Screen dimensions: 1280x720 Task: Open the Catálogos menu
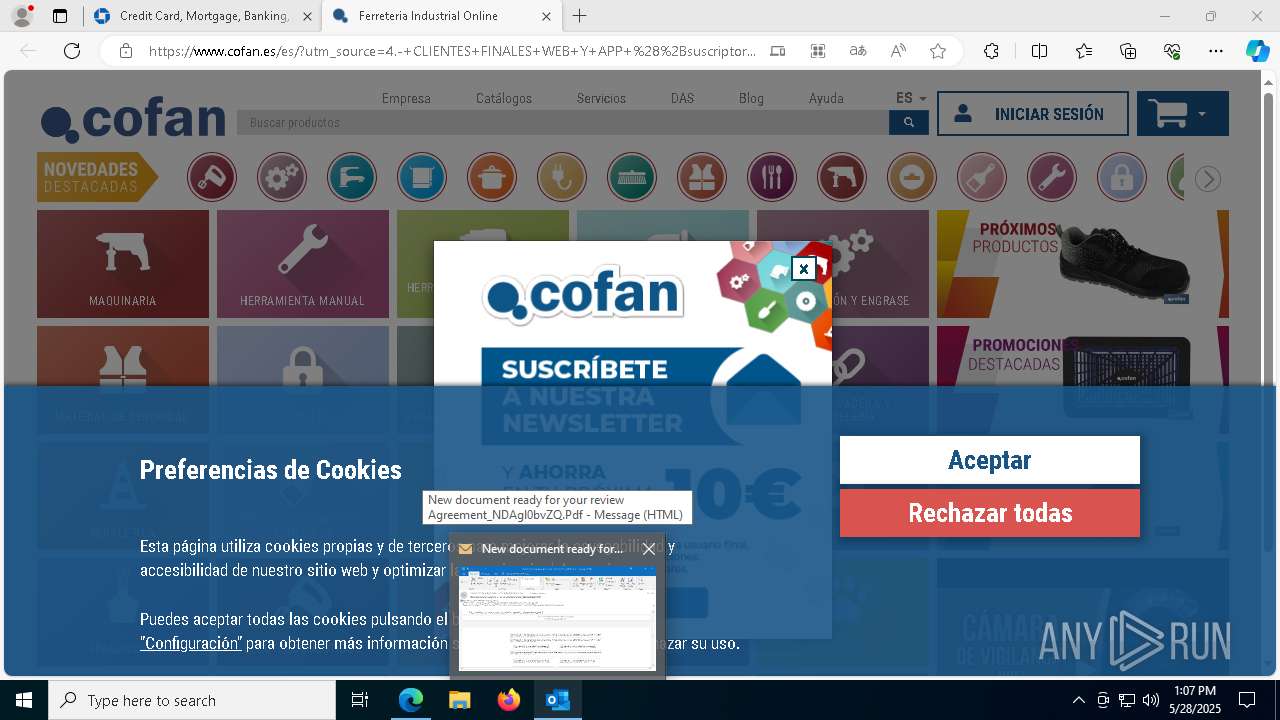pyautogui.click(x=504, y=98)
